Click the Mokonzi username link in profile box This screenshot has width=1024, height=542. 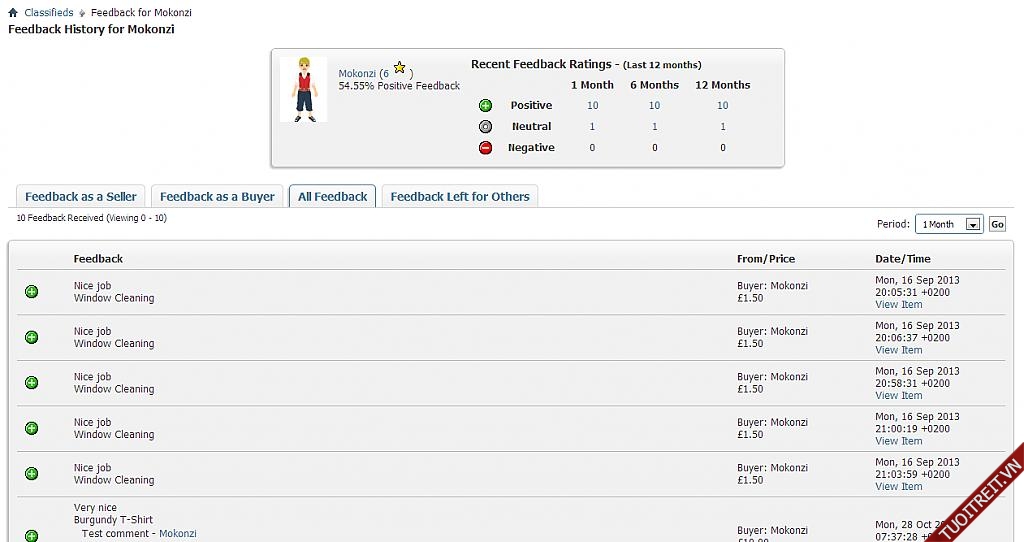coord(357,74)
